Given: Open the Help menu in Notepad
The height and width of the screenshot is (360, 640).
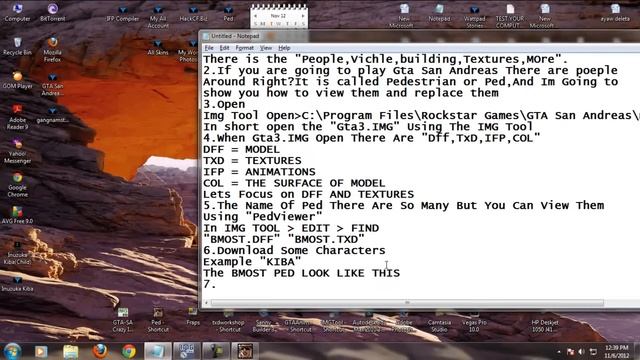Looking at the screenshot, I should [284, 48].
